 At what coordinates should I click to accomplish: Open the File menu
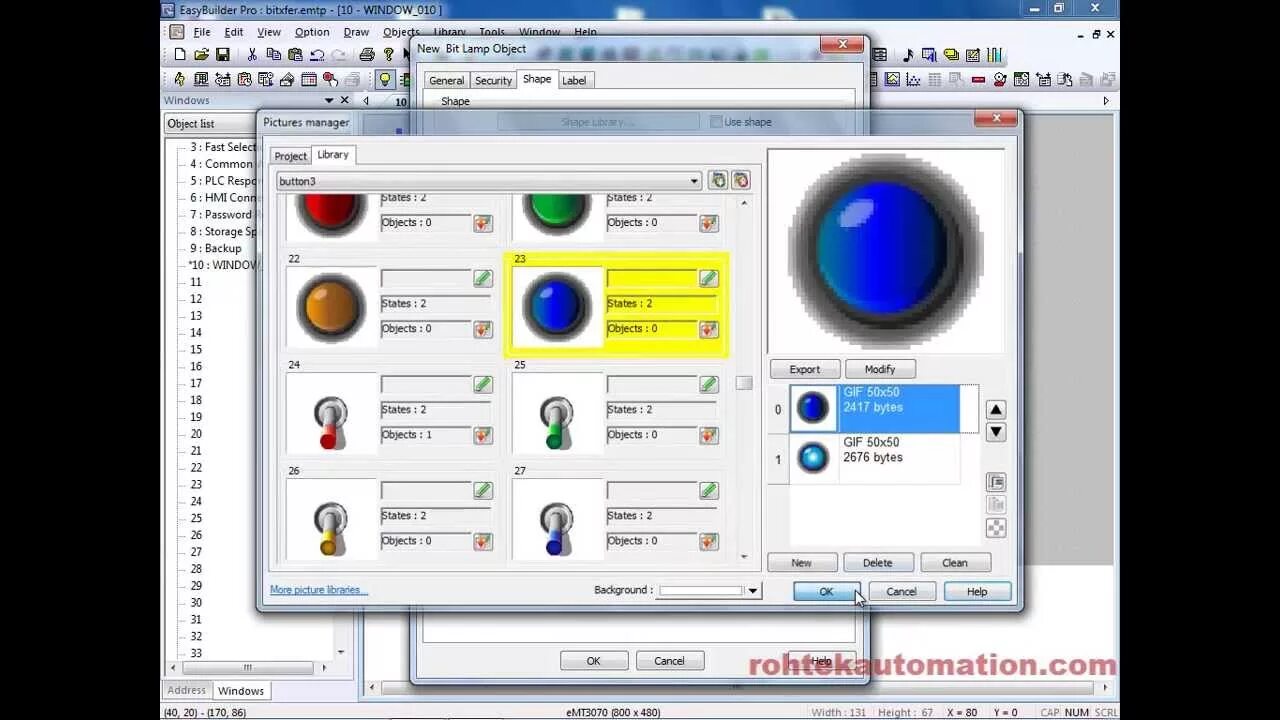(x=202, y=32)
